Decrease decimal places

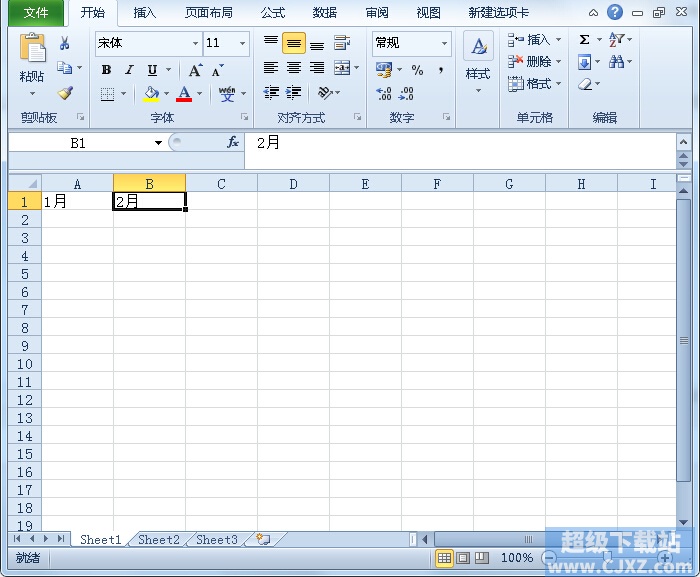click(406, 94)
